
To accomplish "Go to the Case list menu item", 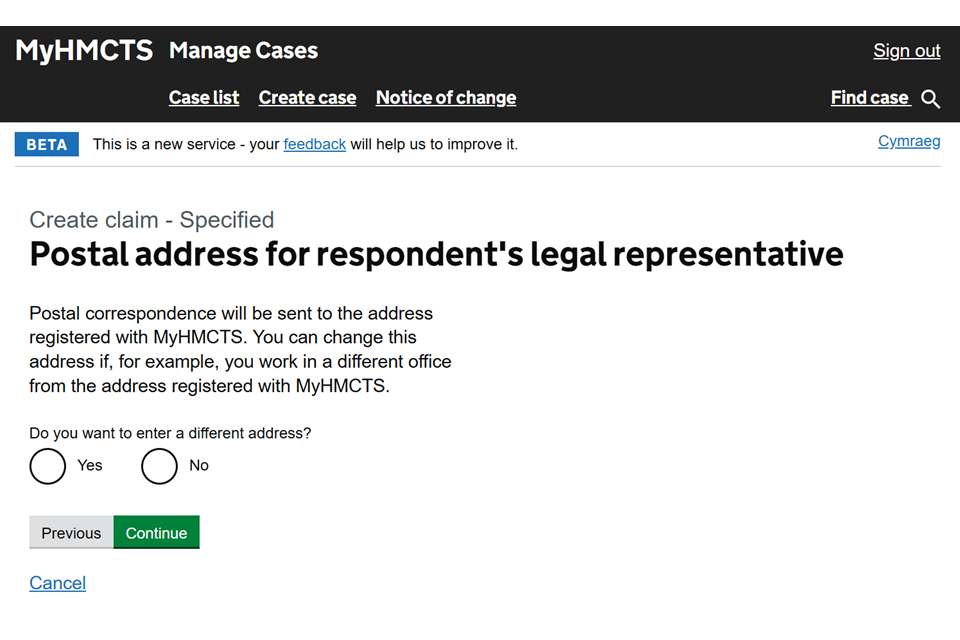I will (204, 98).
